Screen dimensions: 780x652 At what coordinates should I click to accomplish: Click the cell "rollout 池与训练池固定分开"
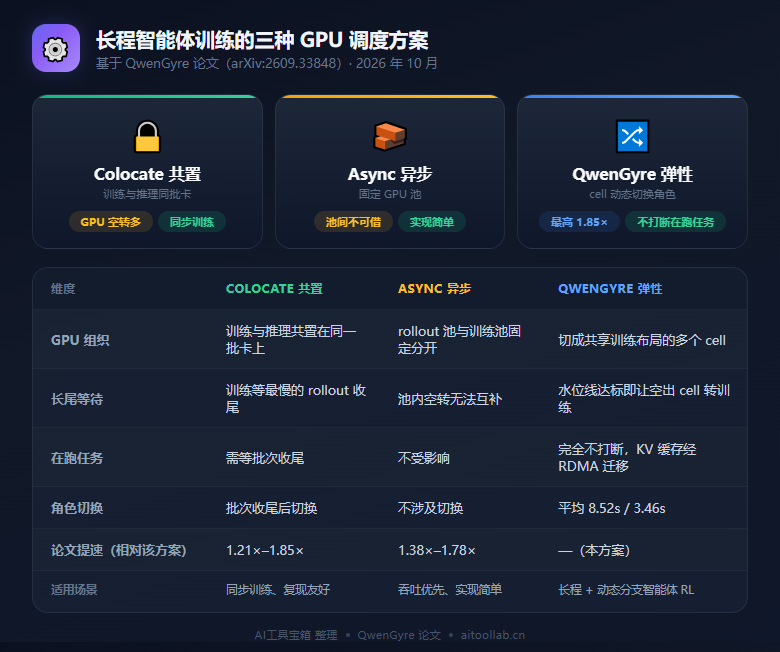pos(459,340)
